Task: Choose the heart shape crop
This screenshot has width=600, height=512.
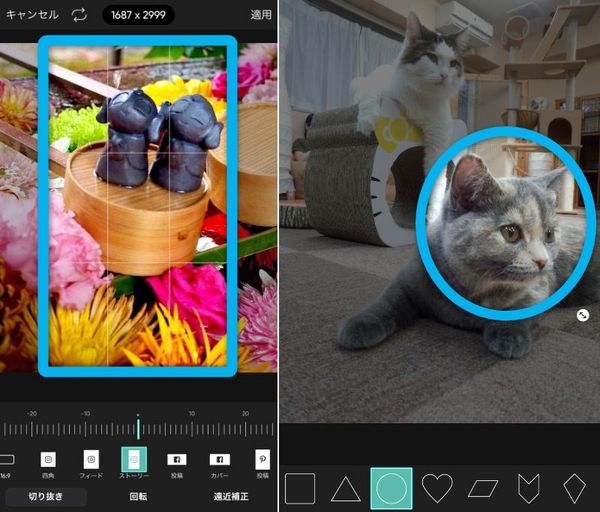Action: 437,488
